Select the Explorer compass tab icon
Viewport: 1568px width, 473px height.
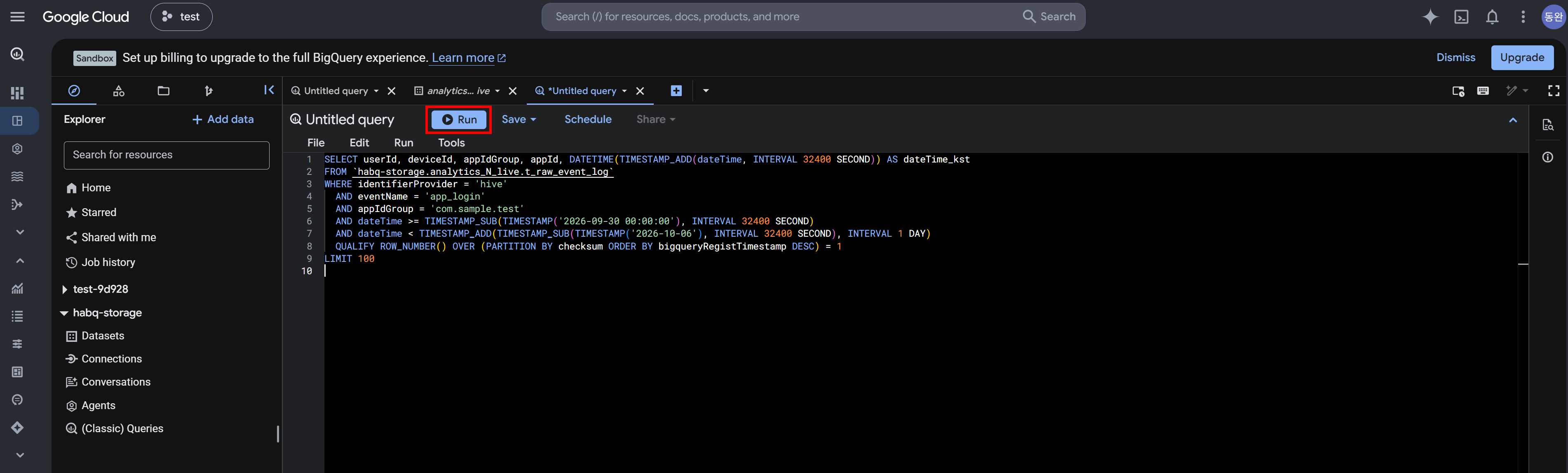point(74,91)
